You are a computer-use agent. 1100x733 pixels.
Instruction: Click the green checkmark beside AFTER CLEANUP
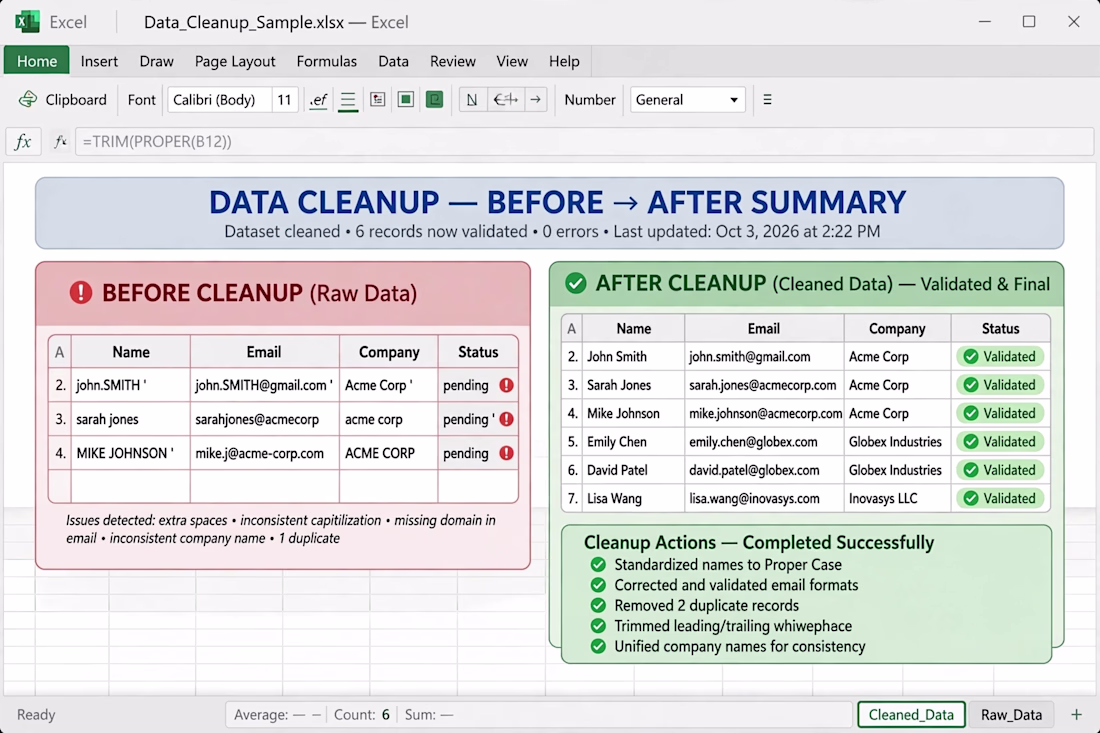(x=576, y=283)
